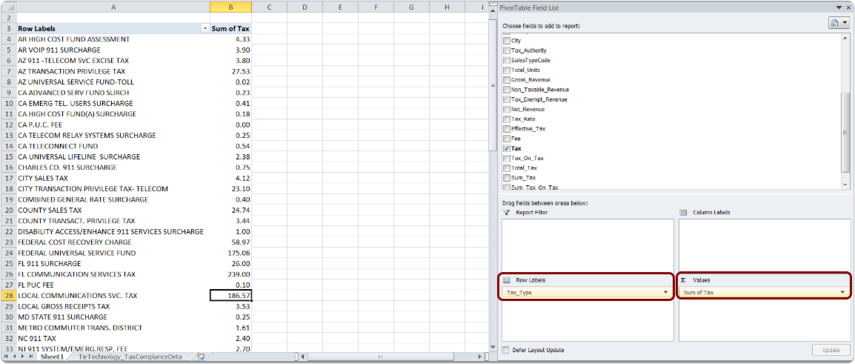This screenshot has width=855, height=364.
Task: Check the Net_Revenue field
Action: coord(507,109)
